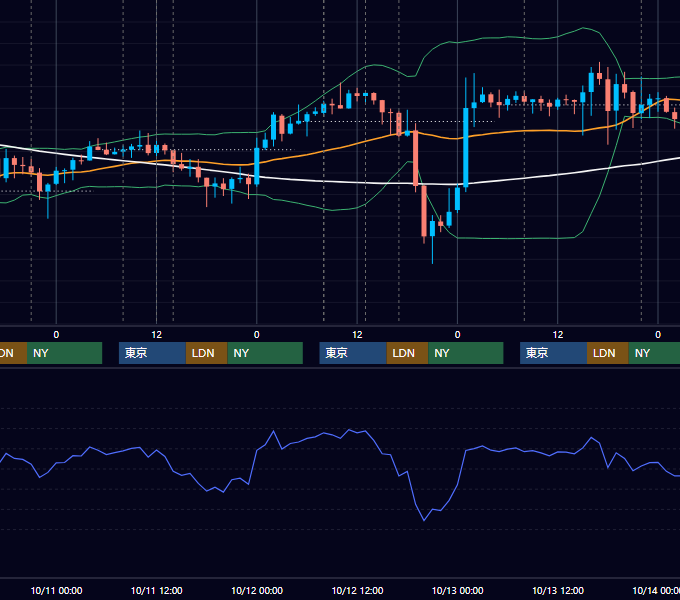Click the hour label 12 above 10/13 12:00
This screenshot has height=600, width=680.
pyautogui.click(x=558, y=335)
